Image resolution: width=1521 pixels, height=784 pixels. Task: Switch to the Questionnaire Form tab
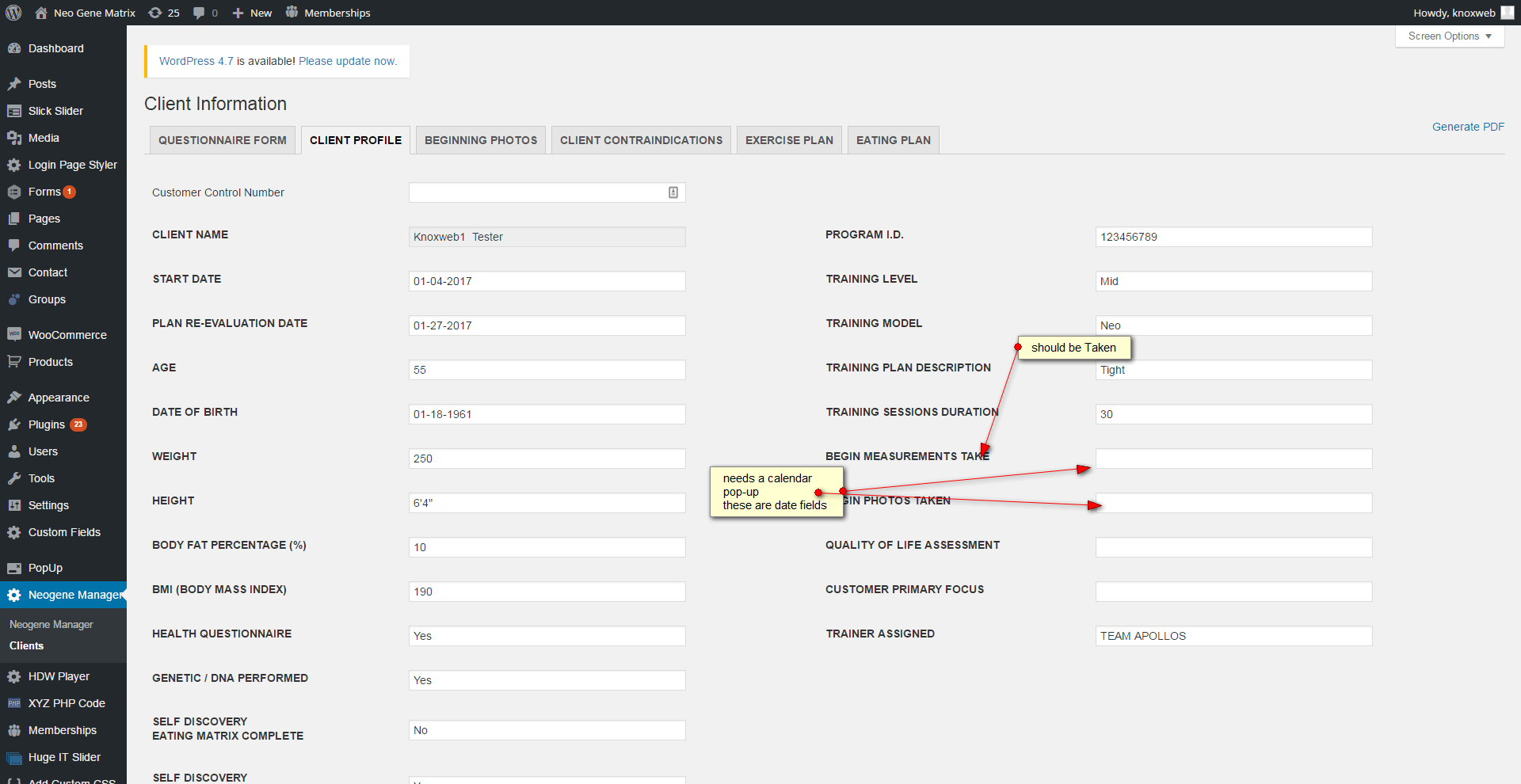[223, 140]
